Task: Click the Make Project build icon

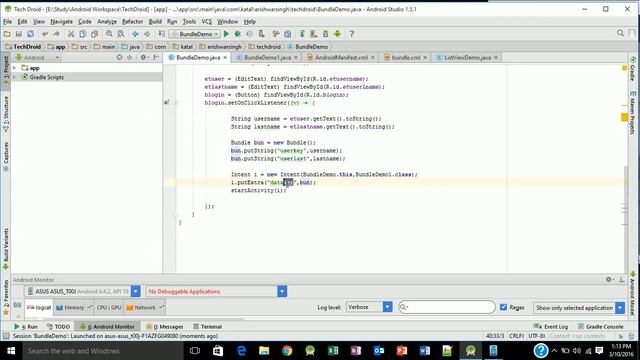Action: pos(162,34)
